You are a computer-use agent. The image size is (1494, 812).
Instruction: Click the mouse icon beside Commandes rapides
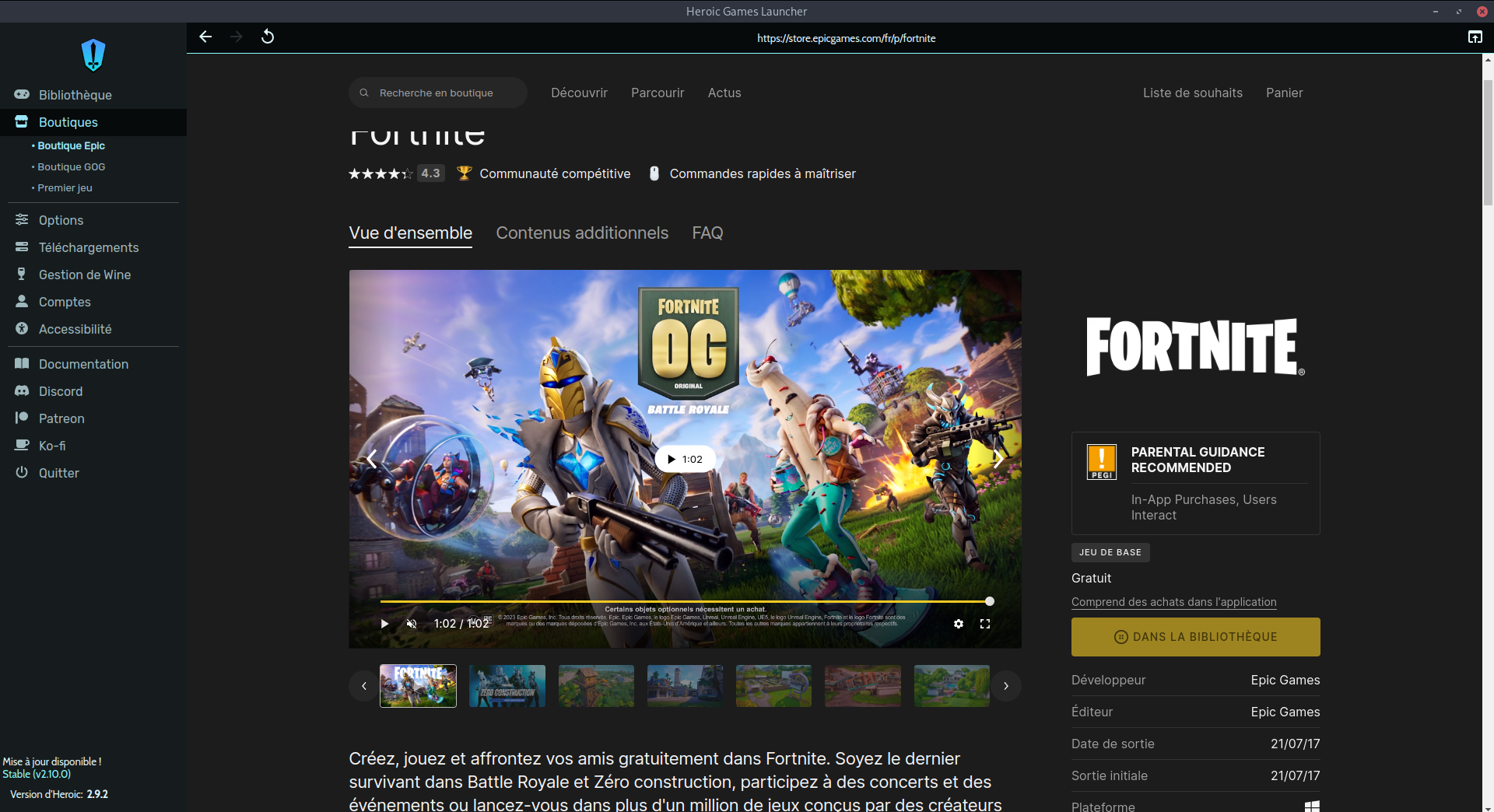coord(654,173)
